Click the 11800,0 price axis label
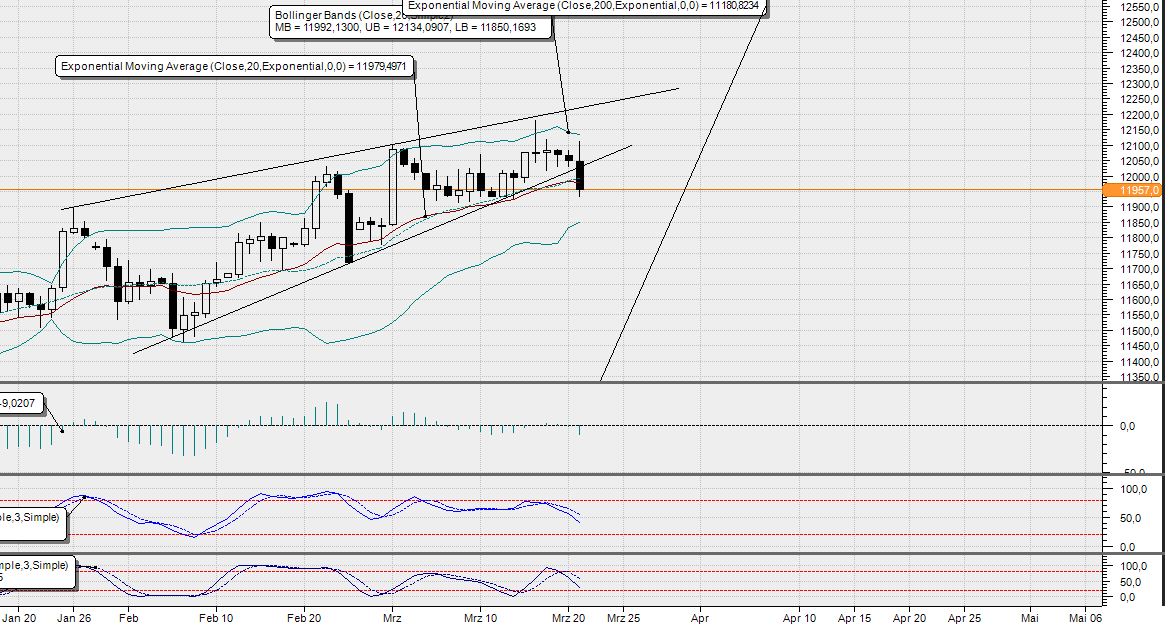 (x=1140, y=239)
